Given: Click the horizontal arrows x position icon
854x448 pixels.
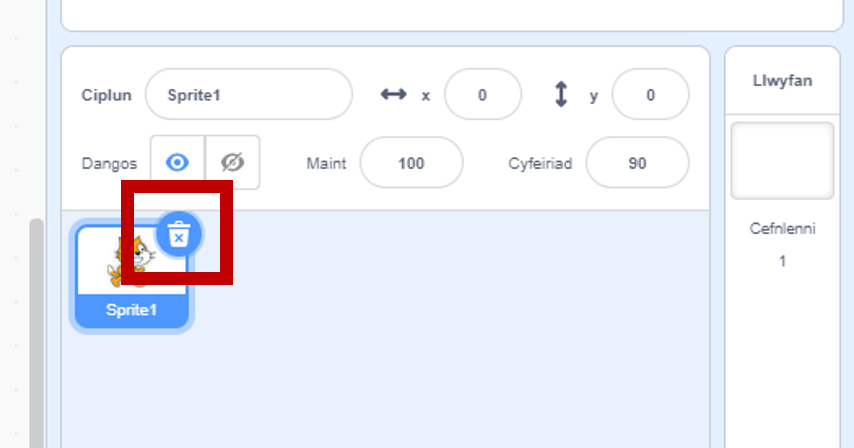Looking at the screenshot, I should coord(393,94).
